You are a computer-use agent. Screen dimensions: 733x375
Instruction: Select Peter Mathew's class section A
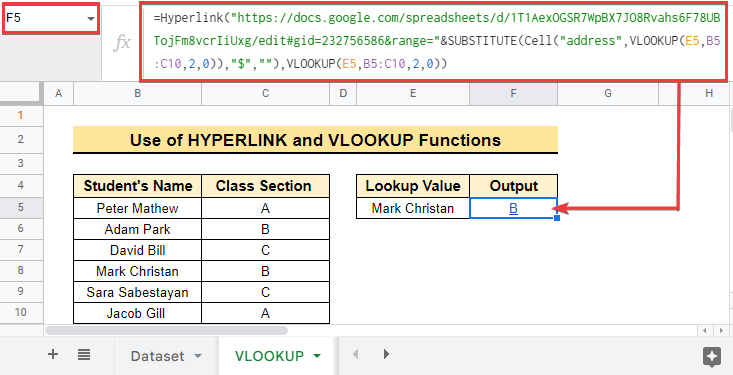(266, 208)
